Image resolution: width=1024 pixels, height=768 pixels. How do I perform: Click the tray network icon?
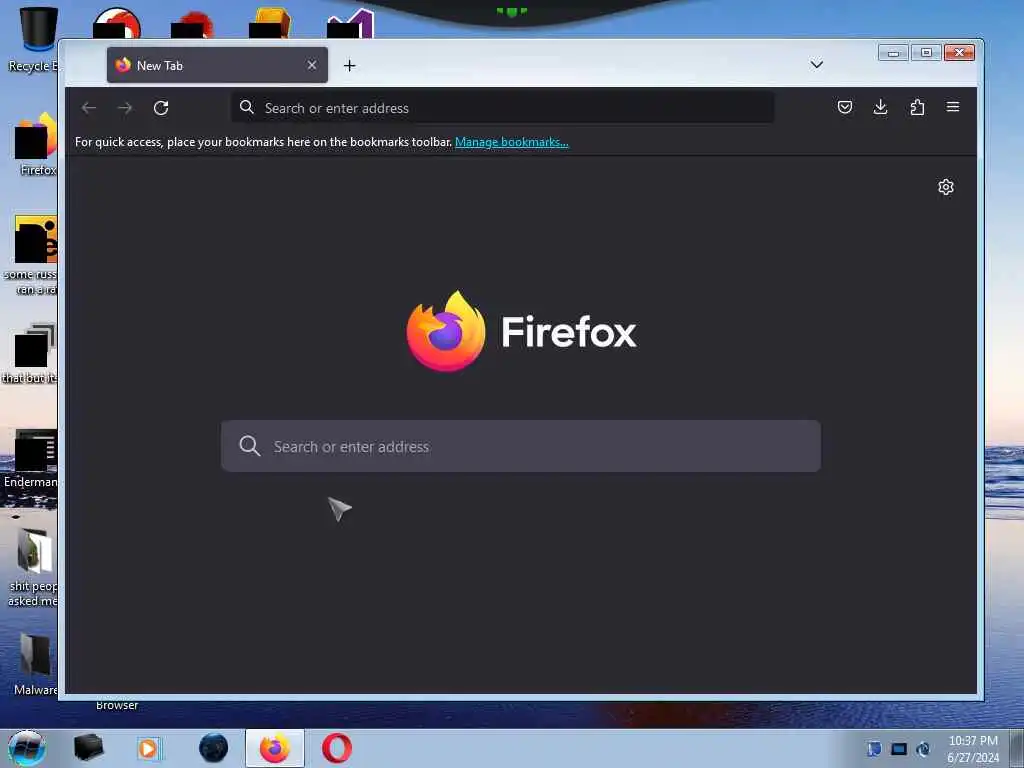(923, 748)
